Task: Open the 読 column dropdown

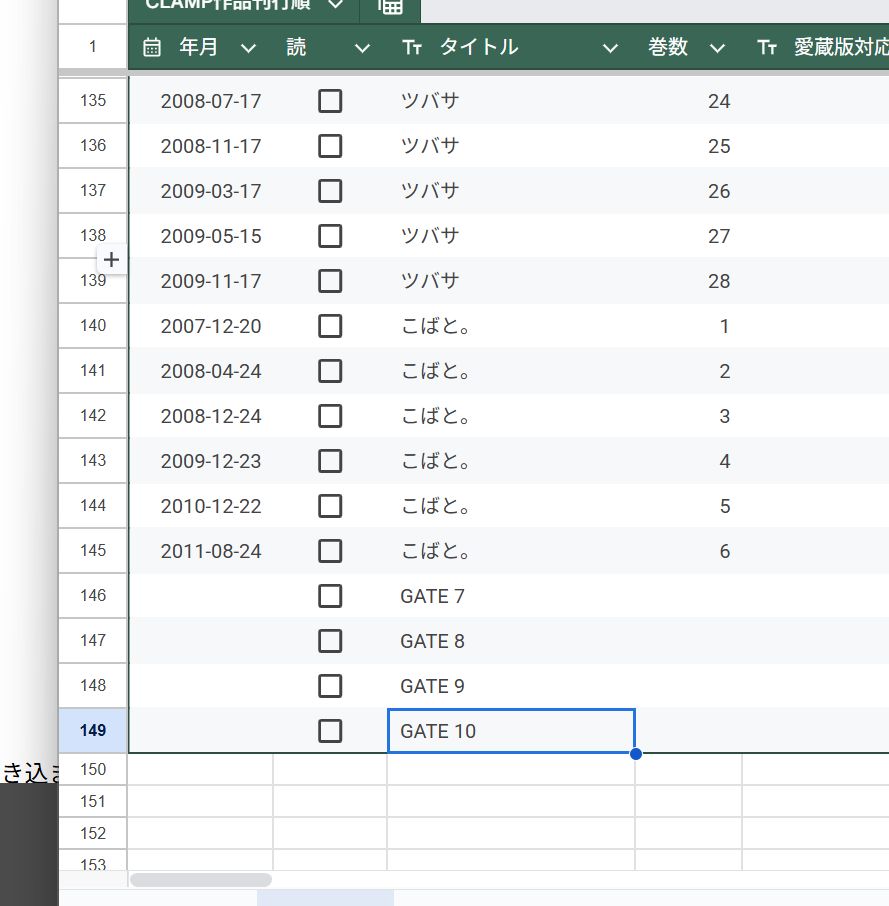Action: tap(362, 49)
